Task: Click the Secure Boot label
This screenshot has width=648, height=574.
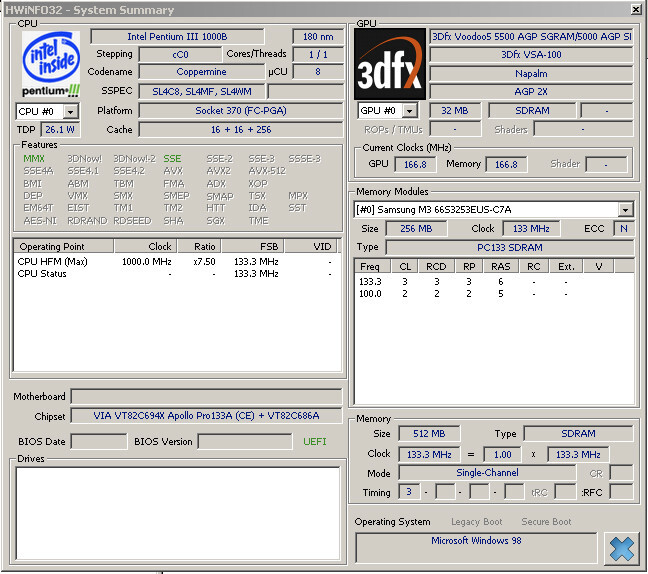Action: click(546, 522)
